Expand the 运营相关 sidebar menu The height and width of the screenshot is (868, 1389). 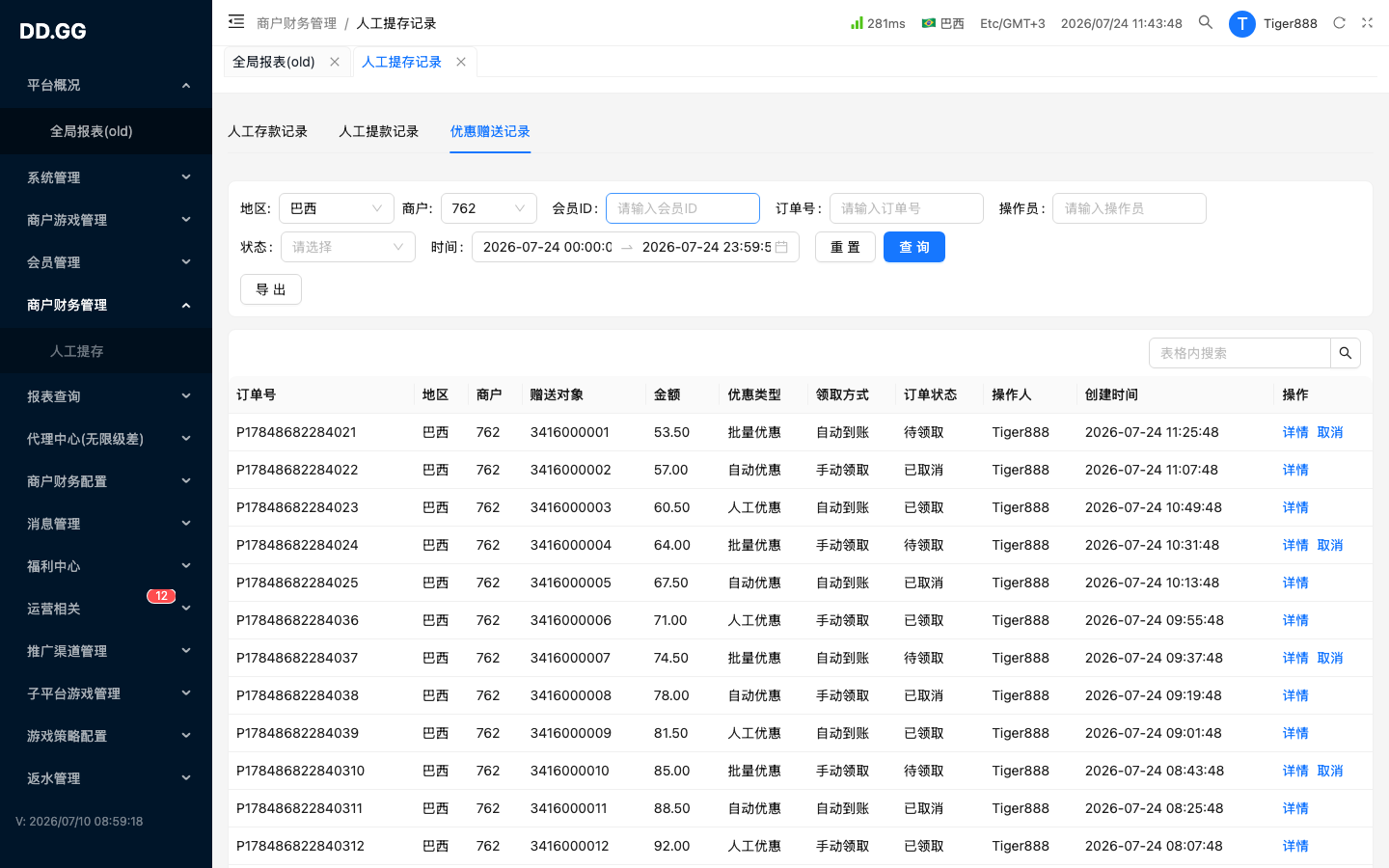tap(106, 609)
